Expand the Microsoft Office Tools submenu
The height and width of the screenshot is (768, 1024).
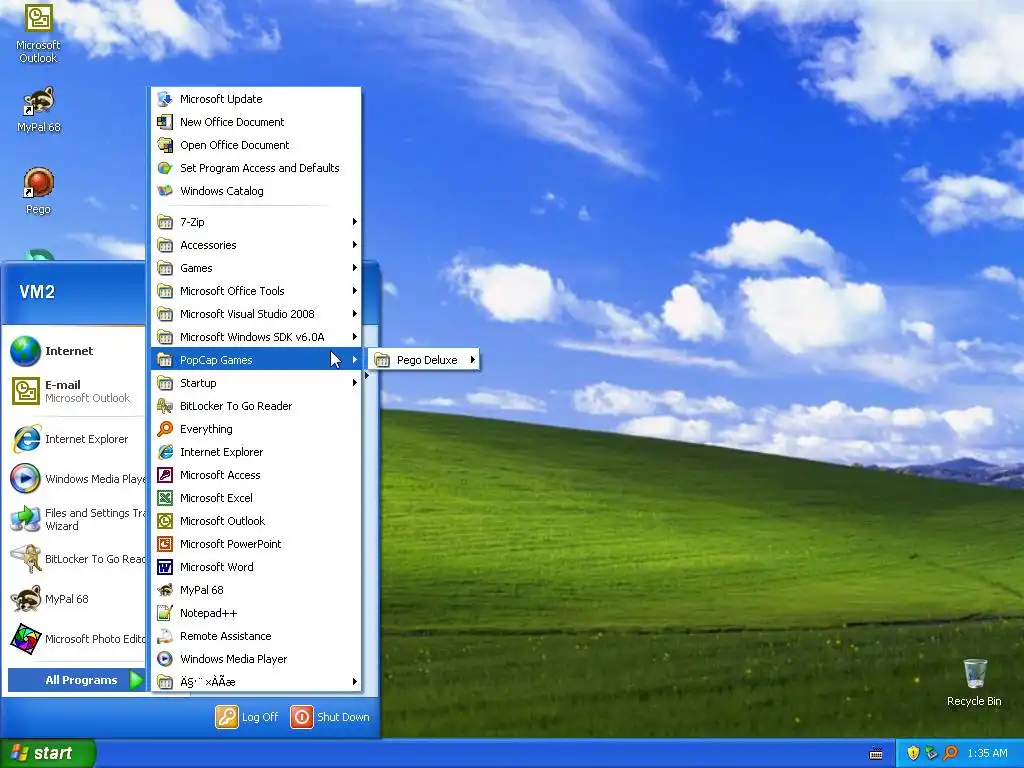[x=257, y=291]
